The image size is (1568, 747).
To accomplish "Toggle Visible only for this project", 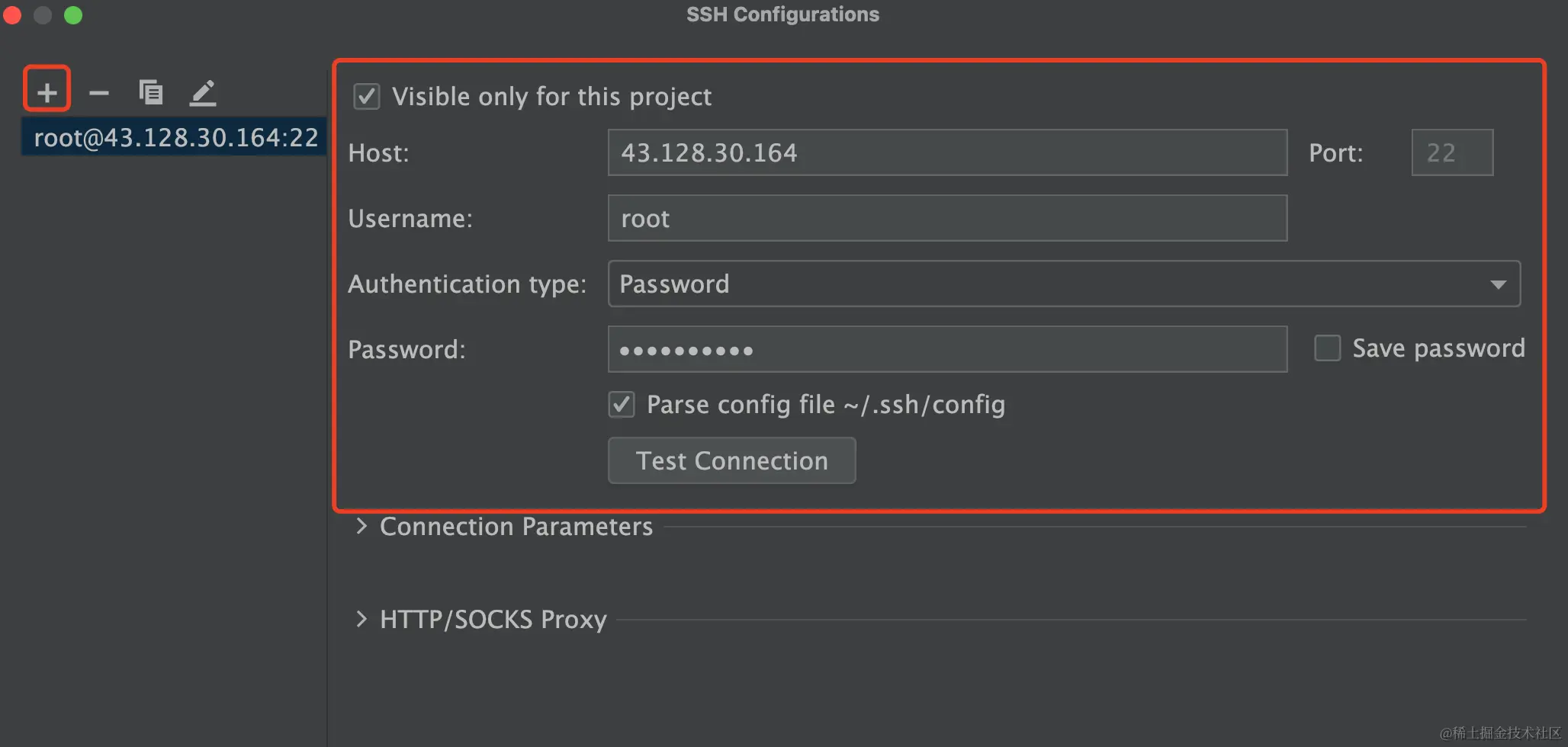I will 367,97.
